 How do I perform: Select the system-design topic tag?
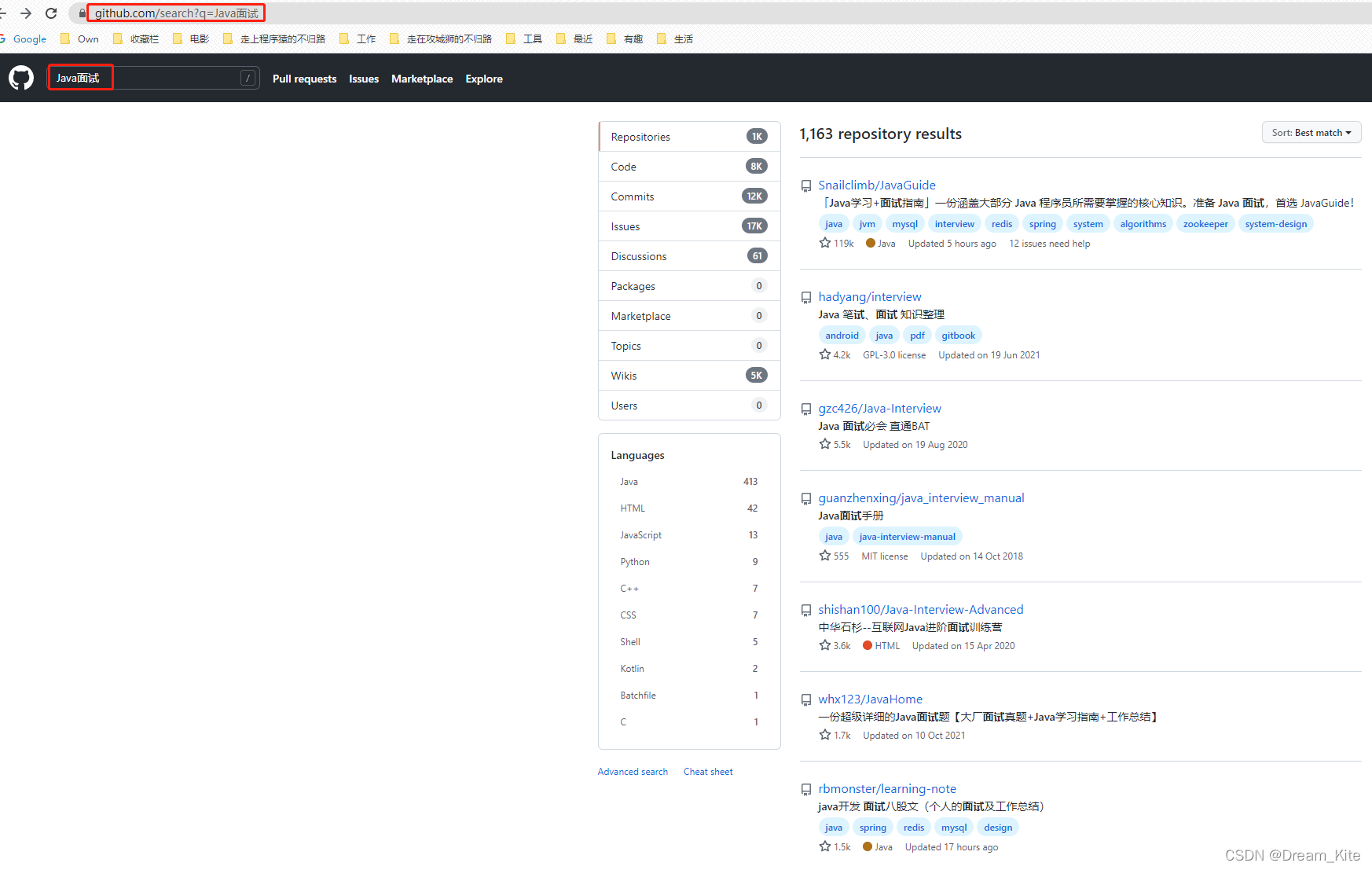[x=1275, y=224]
